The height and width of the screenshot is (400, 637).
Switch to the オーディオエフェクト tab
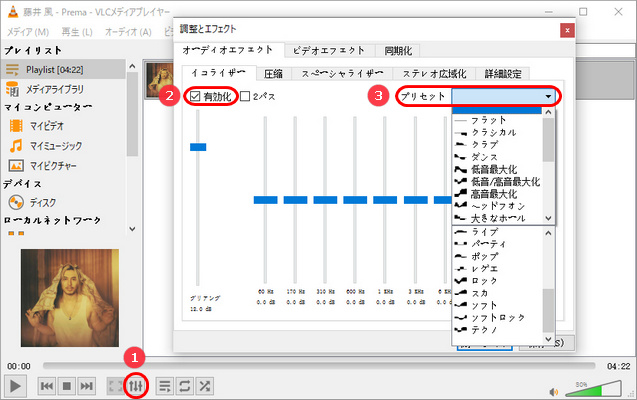pos(228,50)
